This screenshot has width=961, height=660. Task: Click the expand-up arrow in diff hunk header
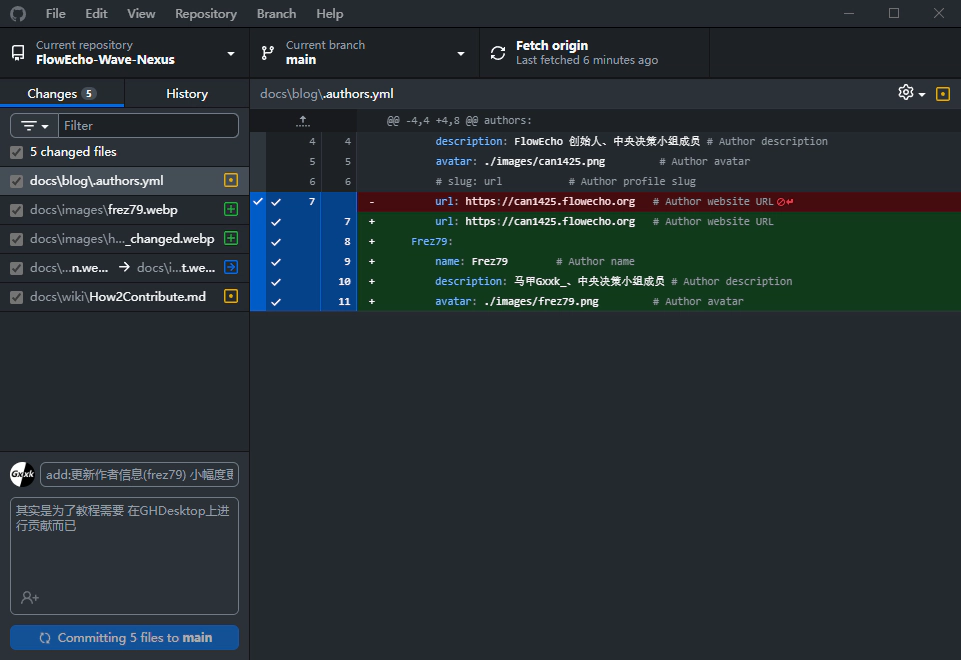point(303,120)
